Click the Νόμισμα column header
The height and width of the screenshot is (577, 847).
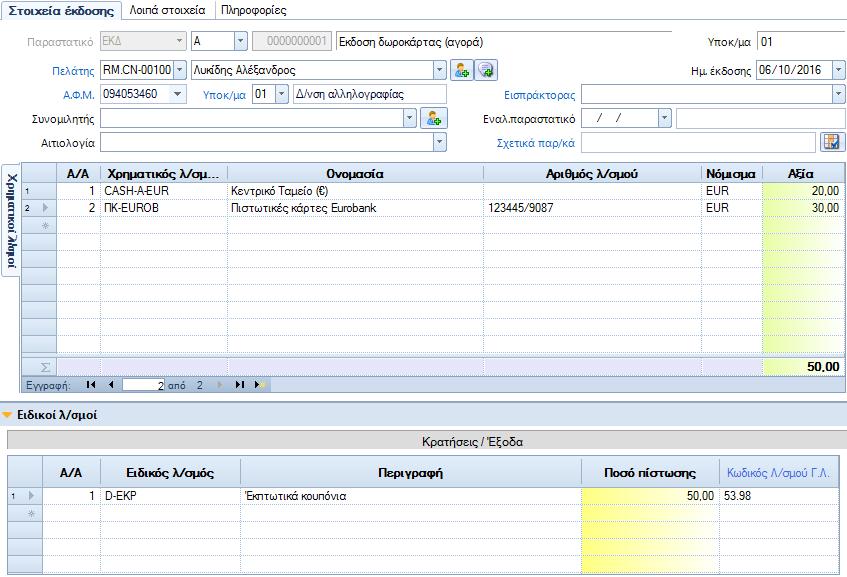pos(731,173)
